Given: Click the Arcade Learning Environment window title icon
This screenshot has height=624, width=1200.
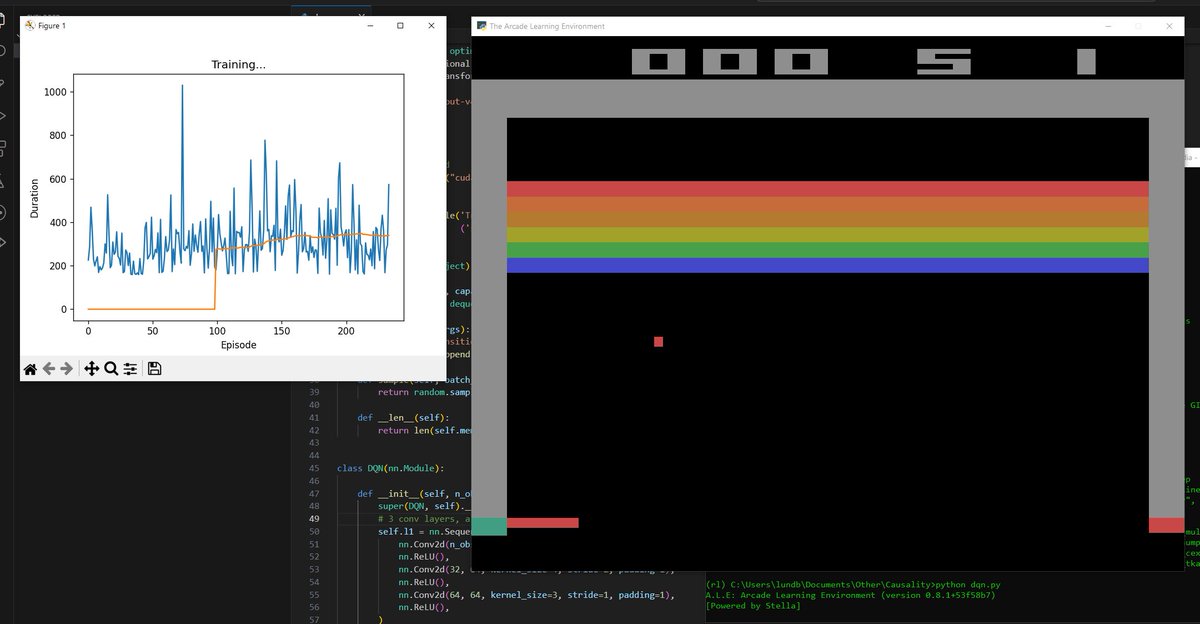Looking at the screenshot, I should pos(481,26).
